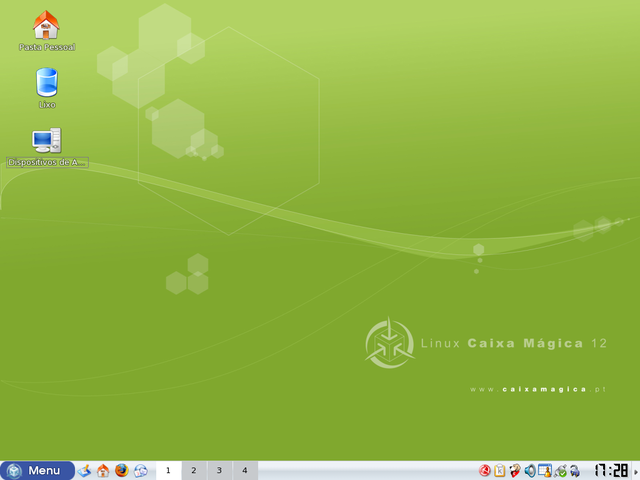Click the Show Desktop panel icon

pyautogui.click(x=84, y=471)
